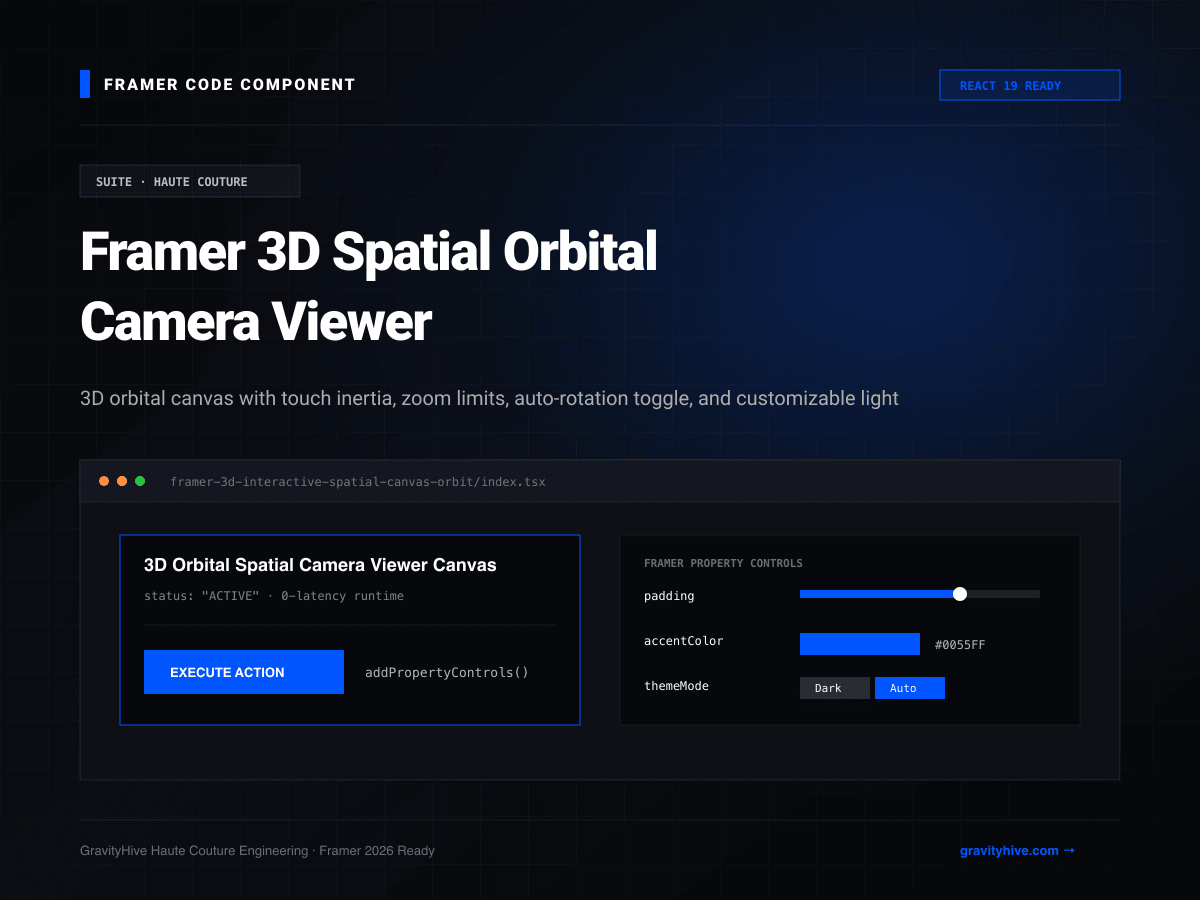This screenshot has width=1200, height=900.
Task: Open the accentColor blue swatch
Action: [x=860, y=644]
